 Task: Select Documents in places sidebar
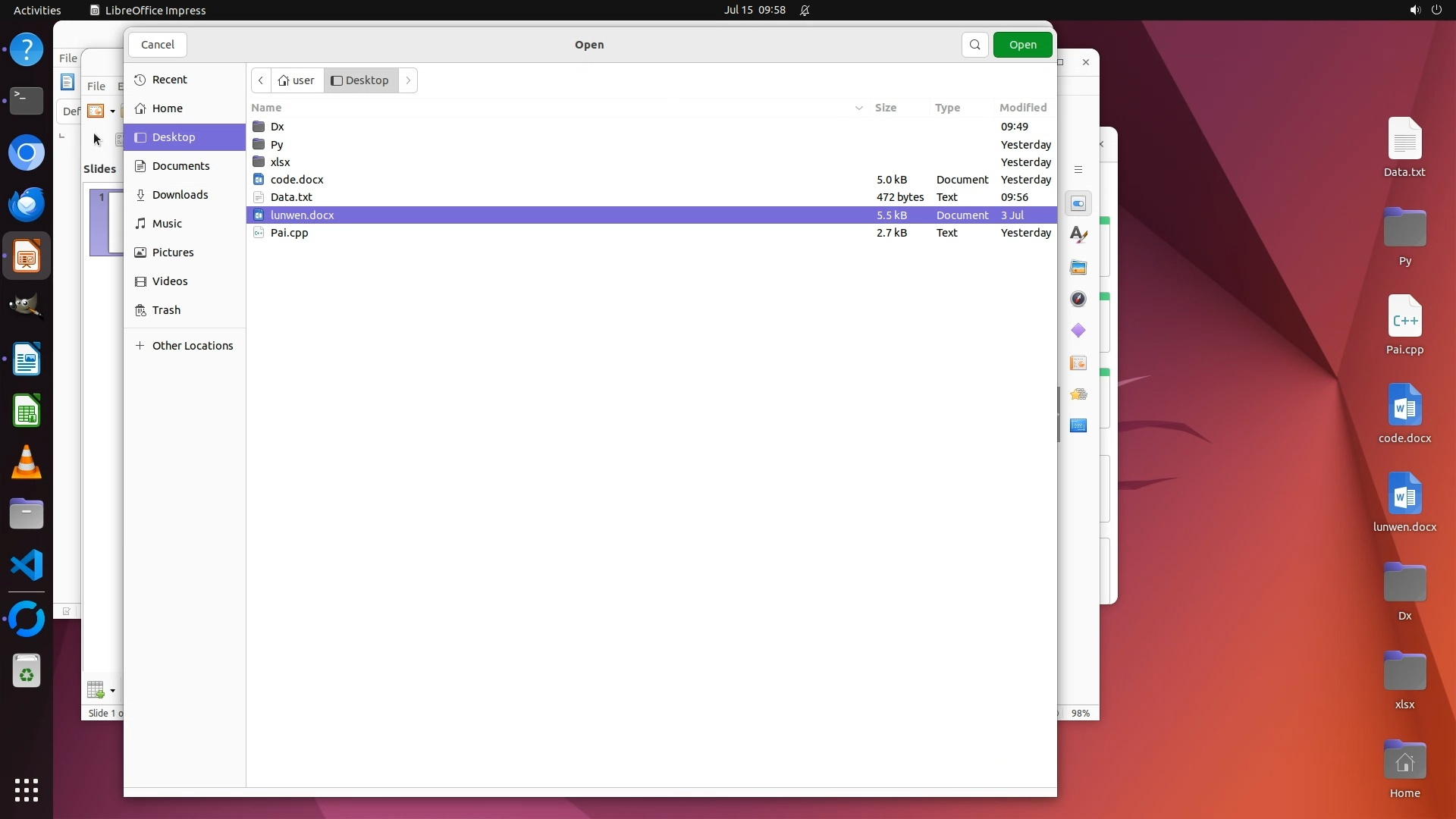[x=180, y=166]
